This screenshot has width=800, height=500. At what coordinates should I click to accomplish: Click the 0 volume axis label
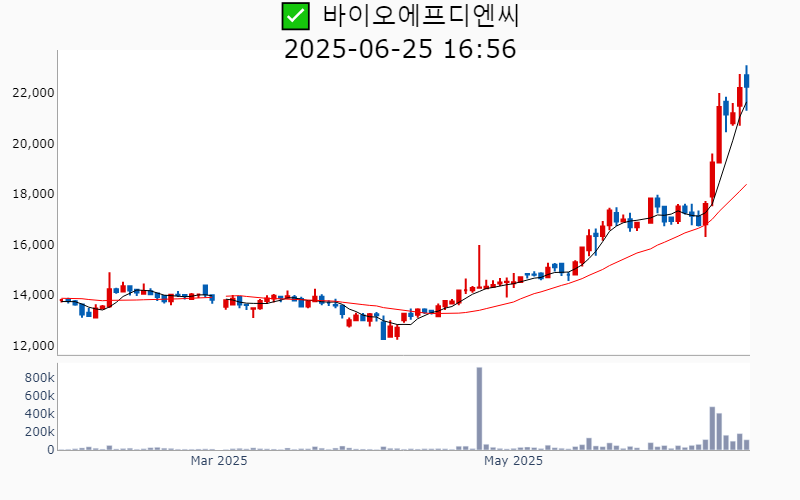[51, 450]
